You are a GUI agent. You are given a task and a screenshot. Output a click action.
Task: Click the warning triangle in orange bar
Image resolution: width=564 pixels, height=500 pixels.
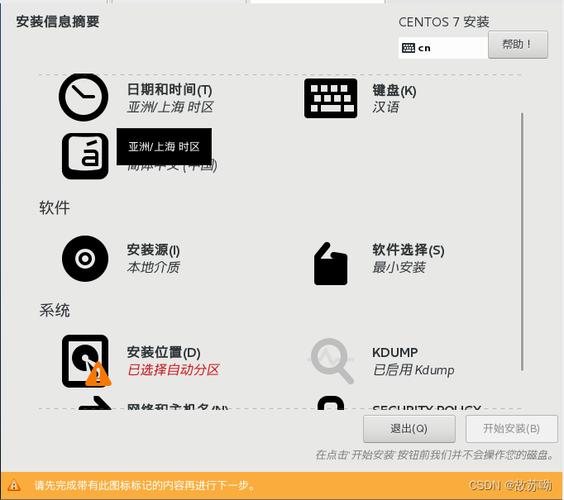[x=14, y=486]
